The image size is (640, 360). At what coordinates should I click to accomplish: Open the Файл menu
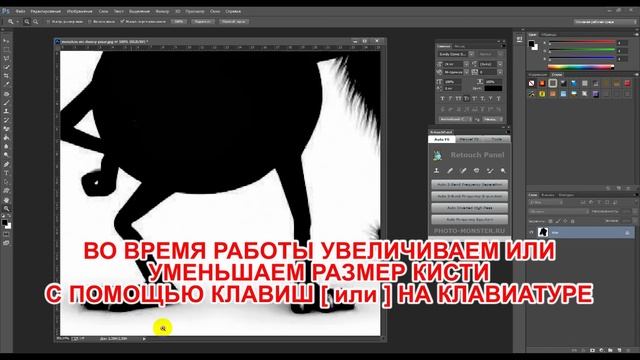coord(20,11)
